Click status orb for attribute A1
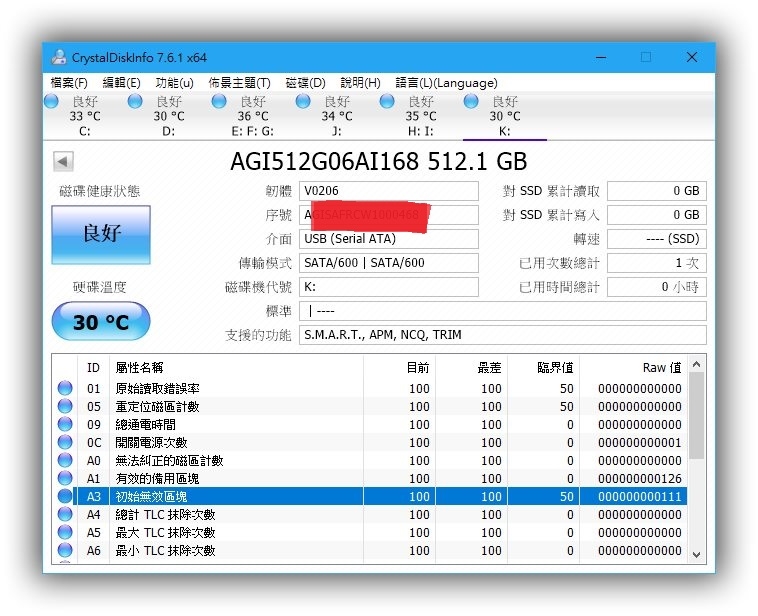 coord(65,478)
